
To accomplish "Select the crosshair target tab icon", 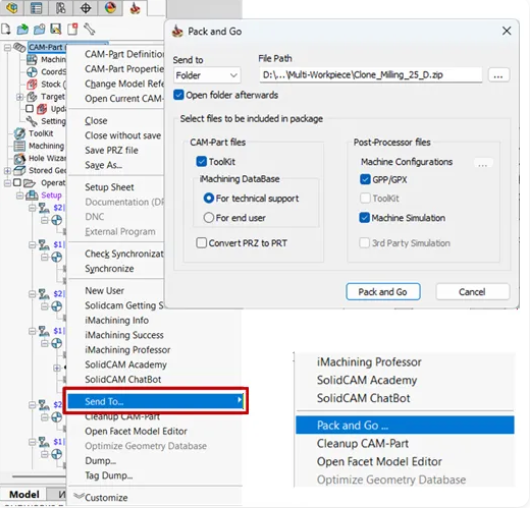I will [x=86, y=8].
